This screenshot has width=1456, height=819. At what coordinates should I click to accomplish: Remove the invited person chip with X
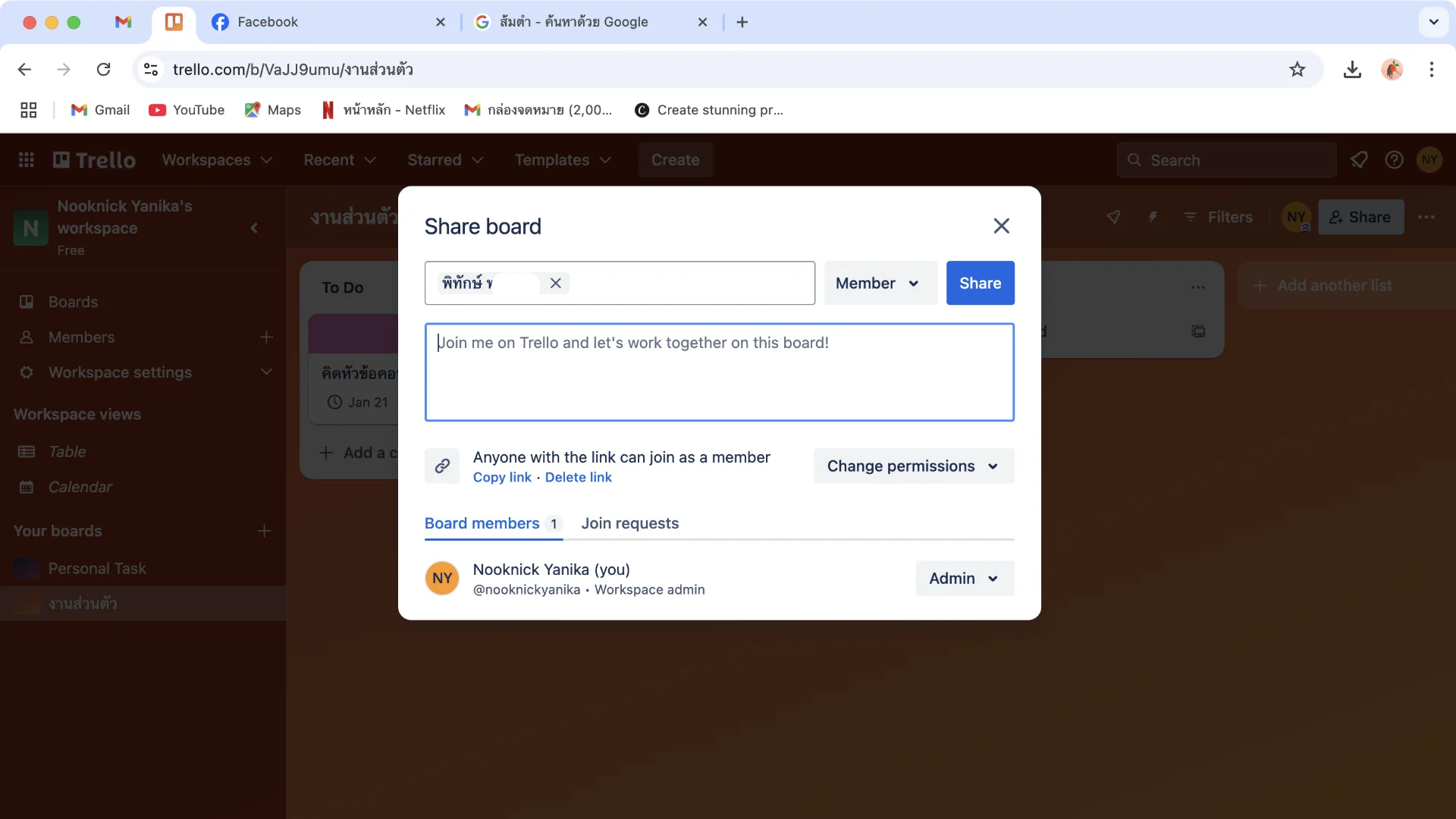coord(556,283)
